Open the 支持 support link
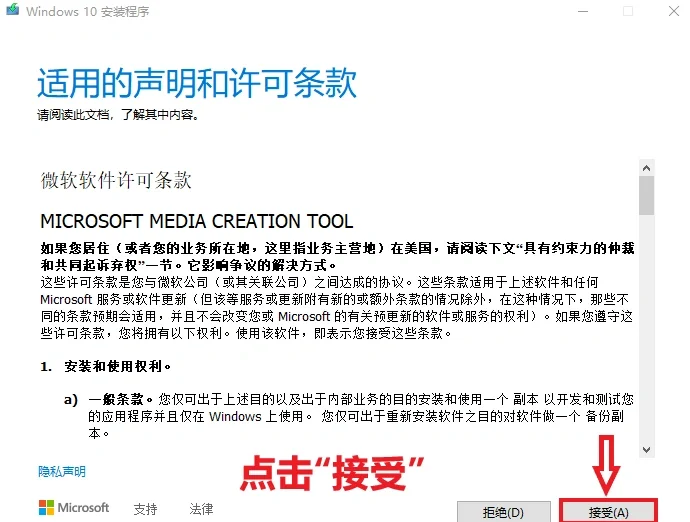690x522 pixels. pyautogui.click(x=145, y=509)
